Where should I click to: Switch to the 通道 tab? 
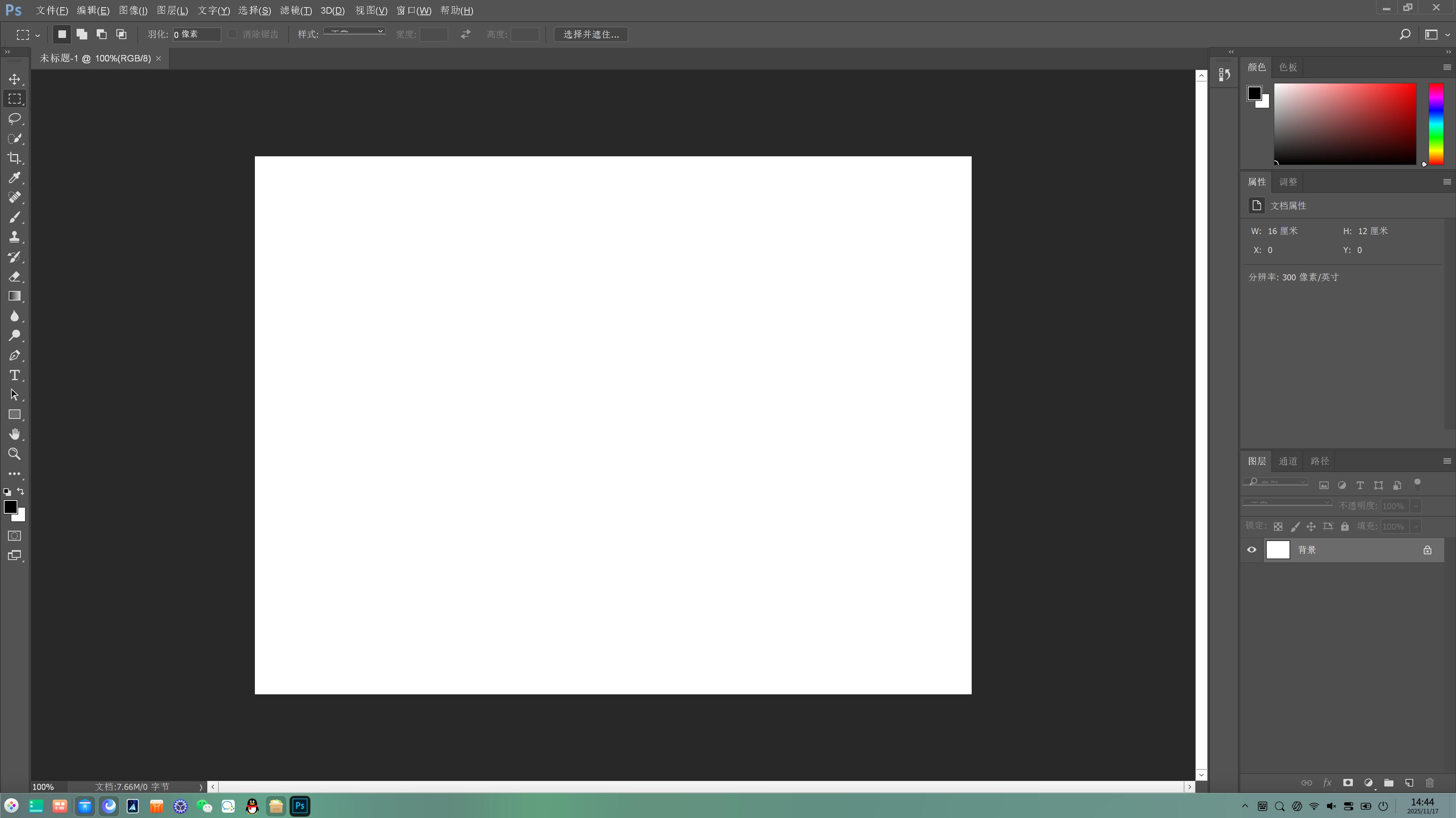click(x=1288, y=461)
